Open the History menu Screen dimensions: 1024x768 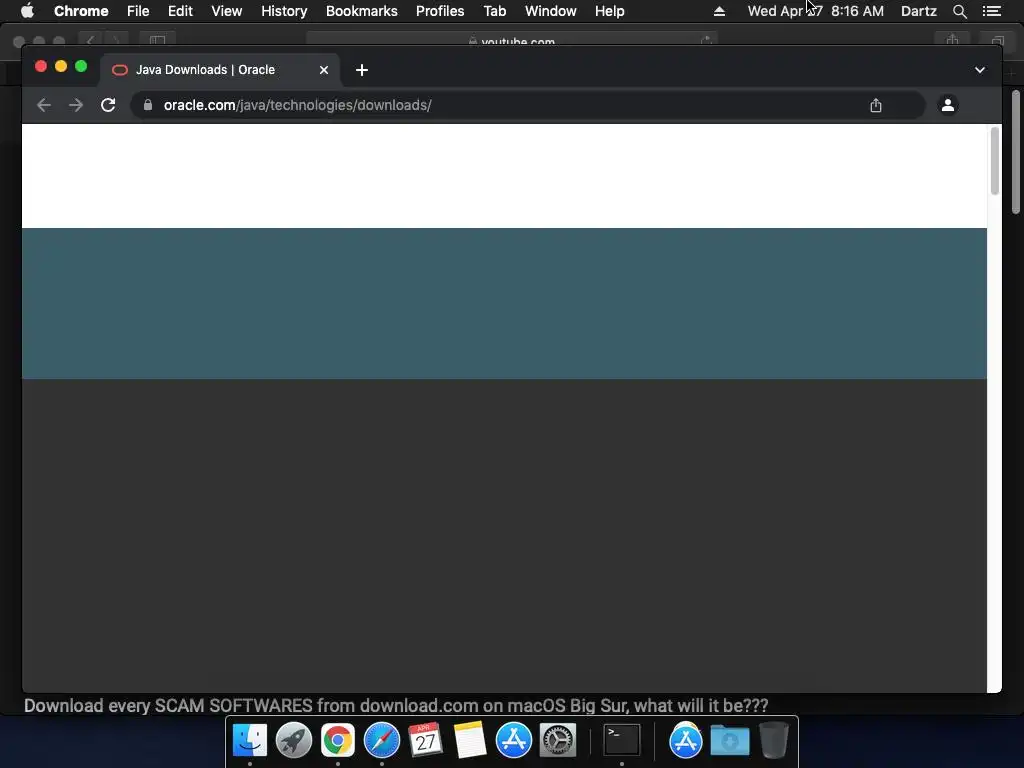[284, 11]
